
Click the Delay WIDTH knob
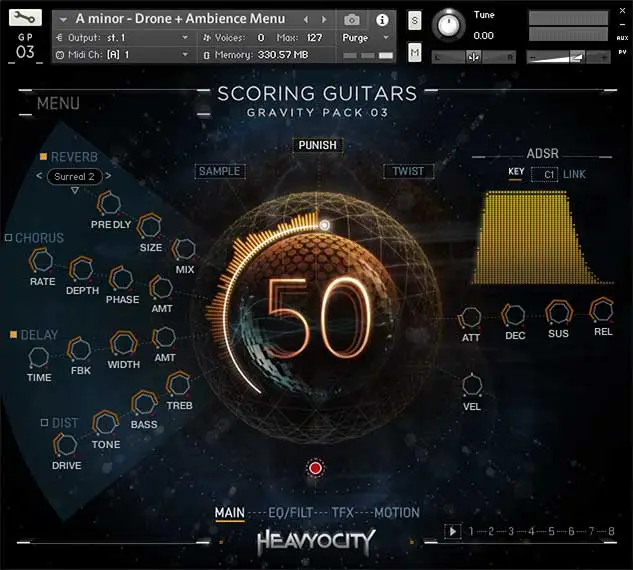[124, 344]
